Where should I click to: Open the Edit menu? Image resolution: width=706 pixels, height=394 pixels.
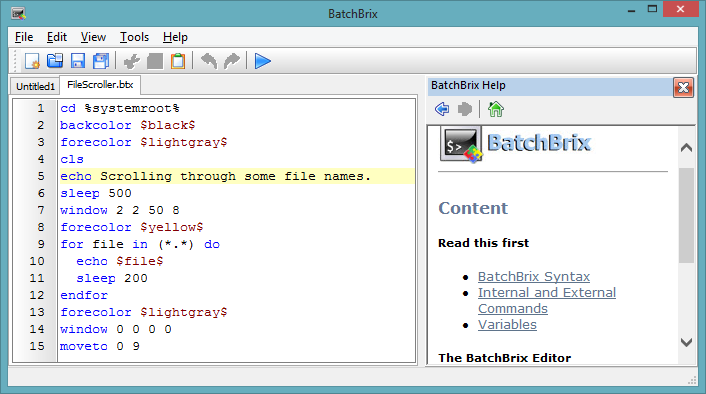click(57, 37)
